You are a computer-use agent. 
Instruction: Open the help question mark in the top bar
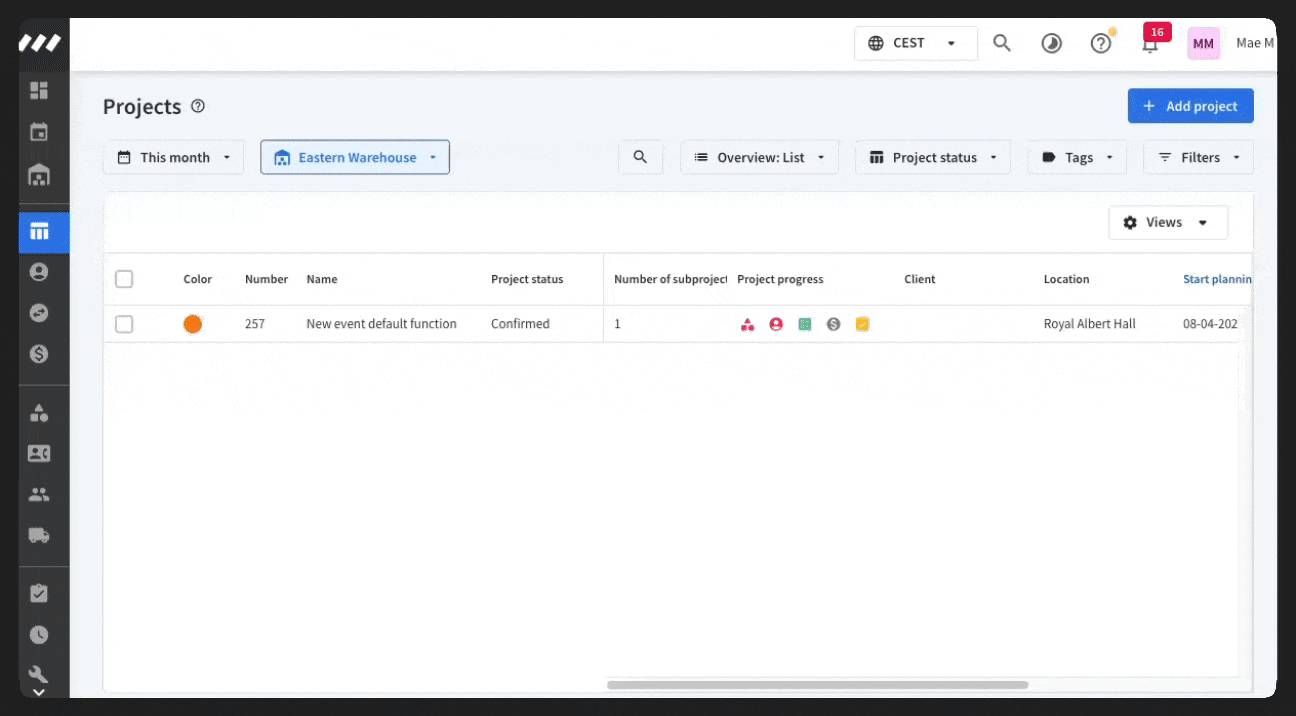(x=1101, y=43)
